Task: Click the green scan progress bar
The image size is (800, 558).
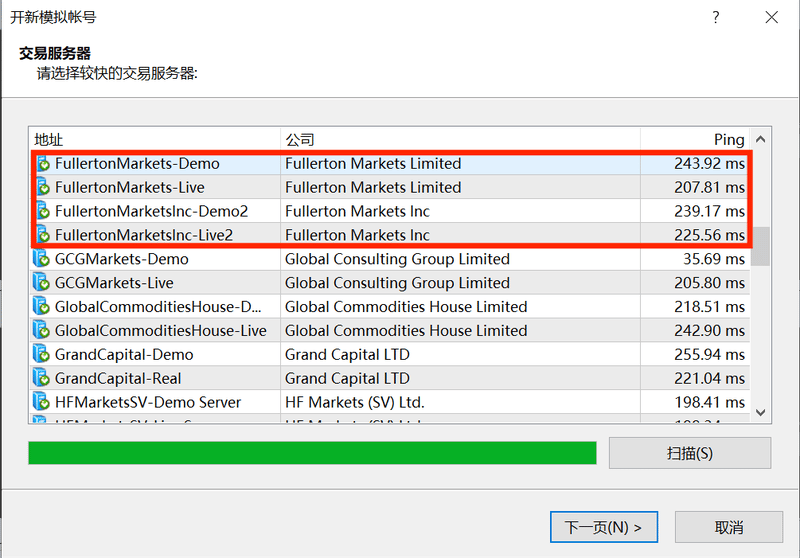Action: click(312, 453)
